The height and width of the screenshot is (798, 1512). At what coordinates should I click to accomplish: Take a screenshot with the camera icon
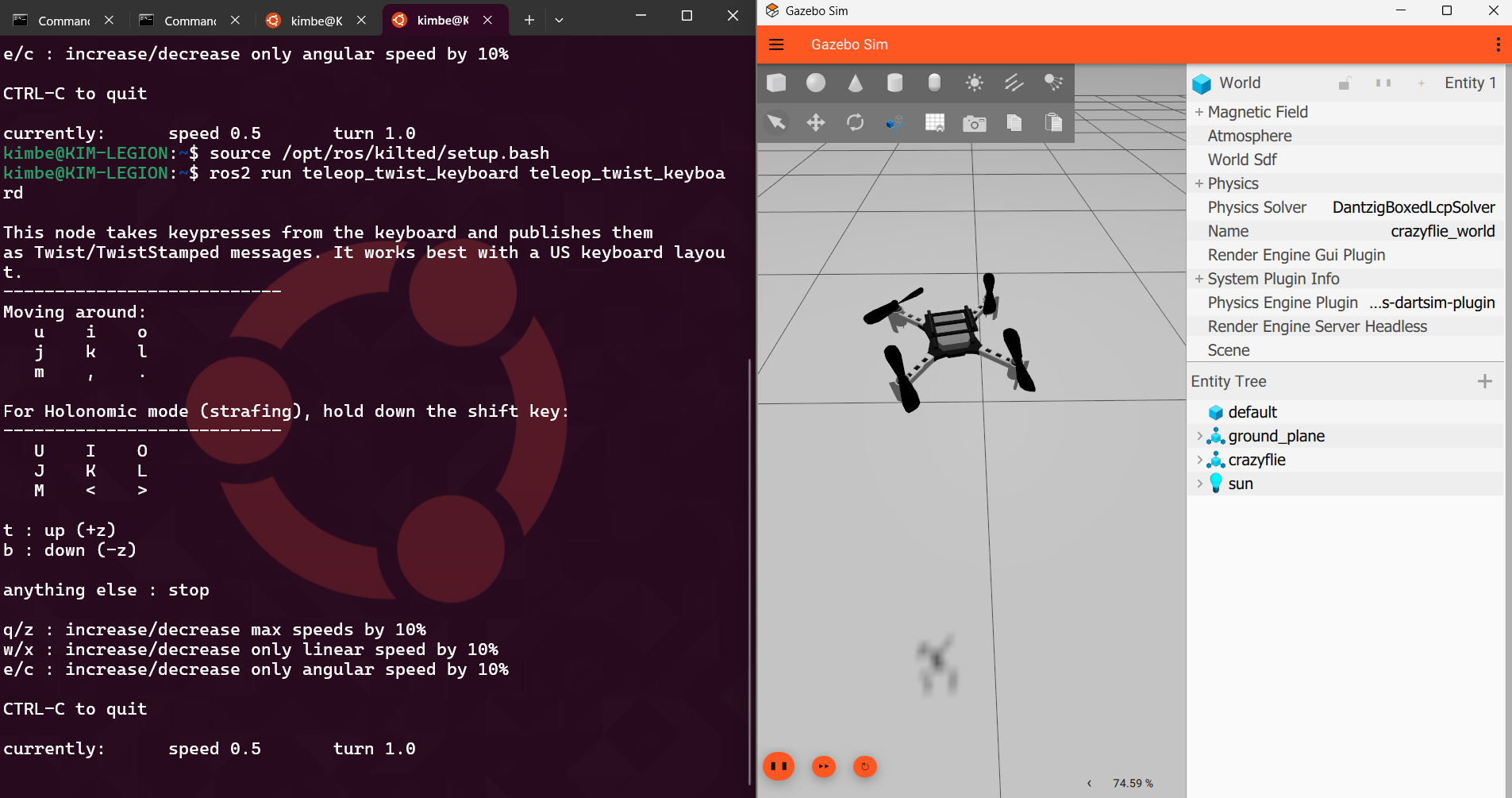[975, 123]
